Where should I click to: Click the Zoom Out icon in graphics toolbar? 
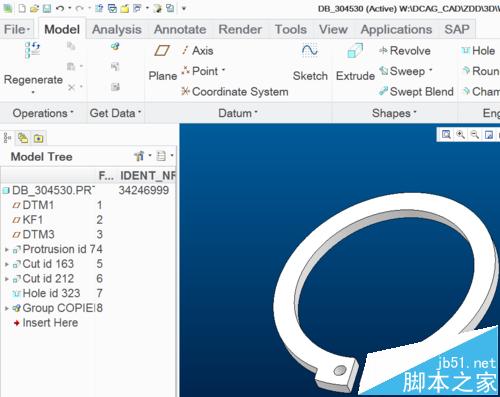475,134
